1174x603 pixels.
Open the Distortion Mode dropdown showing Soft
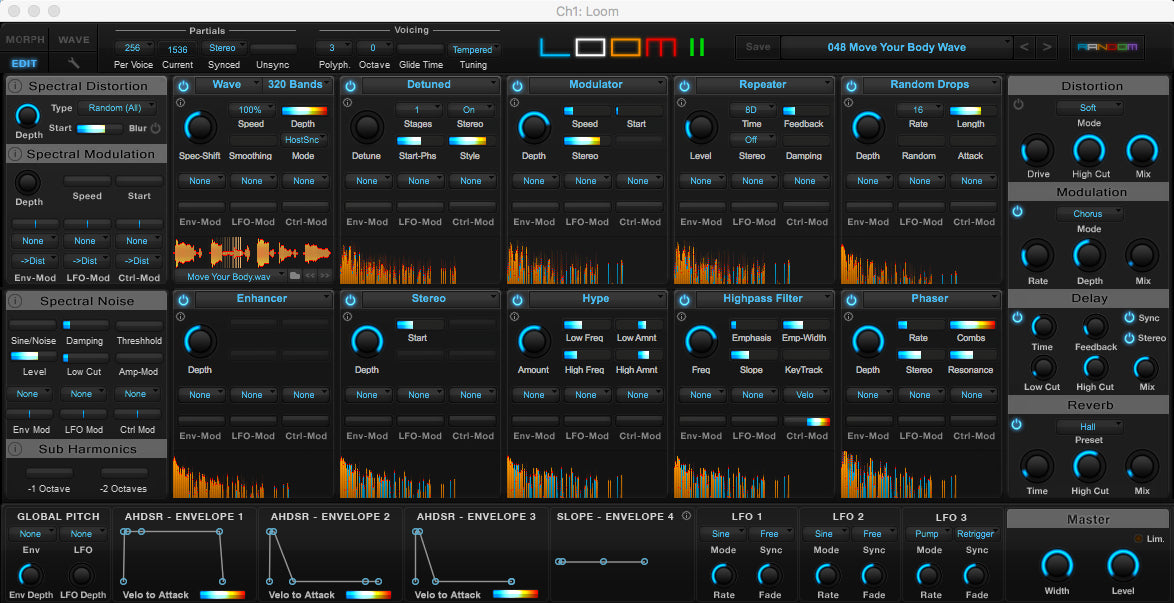[1089, 107]
